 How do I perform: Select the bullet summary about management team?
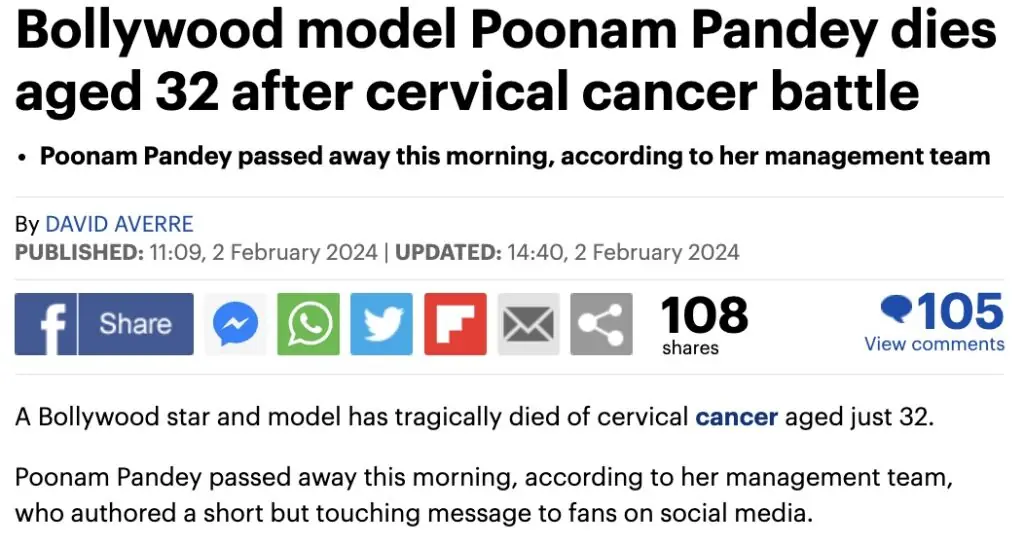[x=514, y=157]
